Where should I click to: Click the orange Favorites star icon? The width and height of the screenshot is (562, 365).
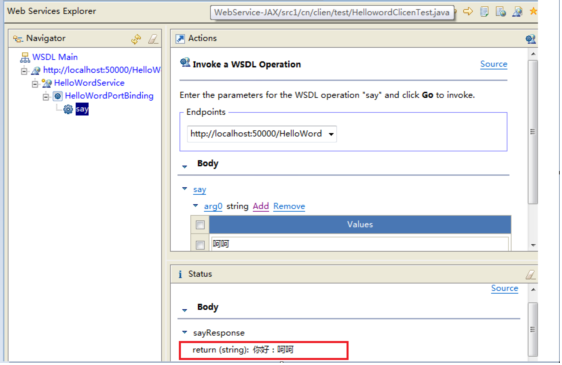(x=533, y=11)
